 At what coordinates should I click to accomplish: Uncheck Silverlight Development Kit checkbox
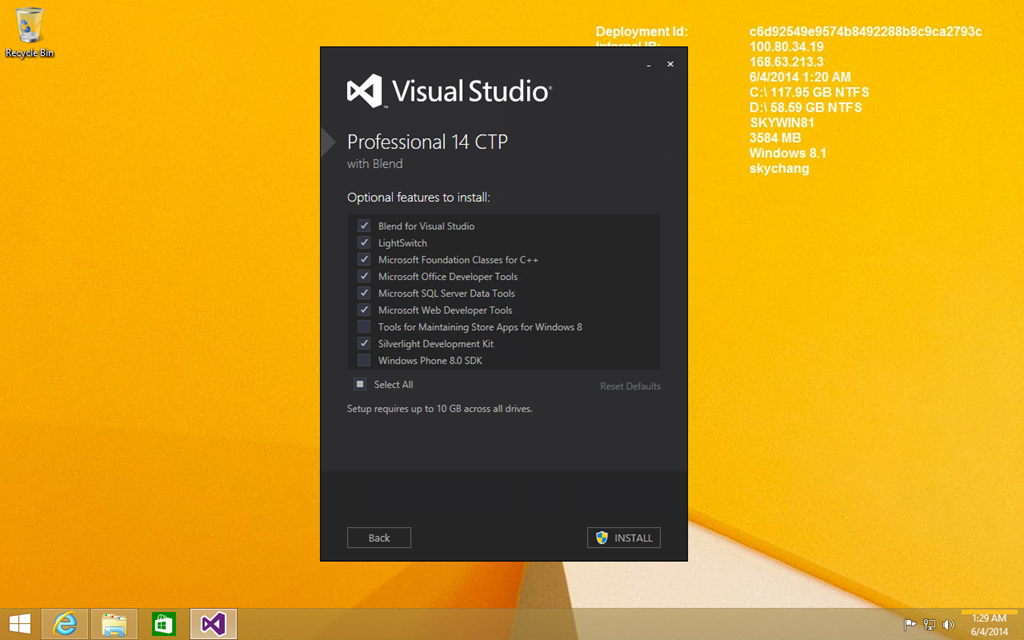(x=364, y=343)
